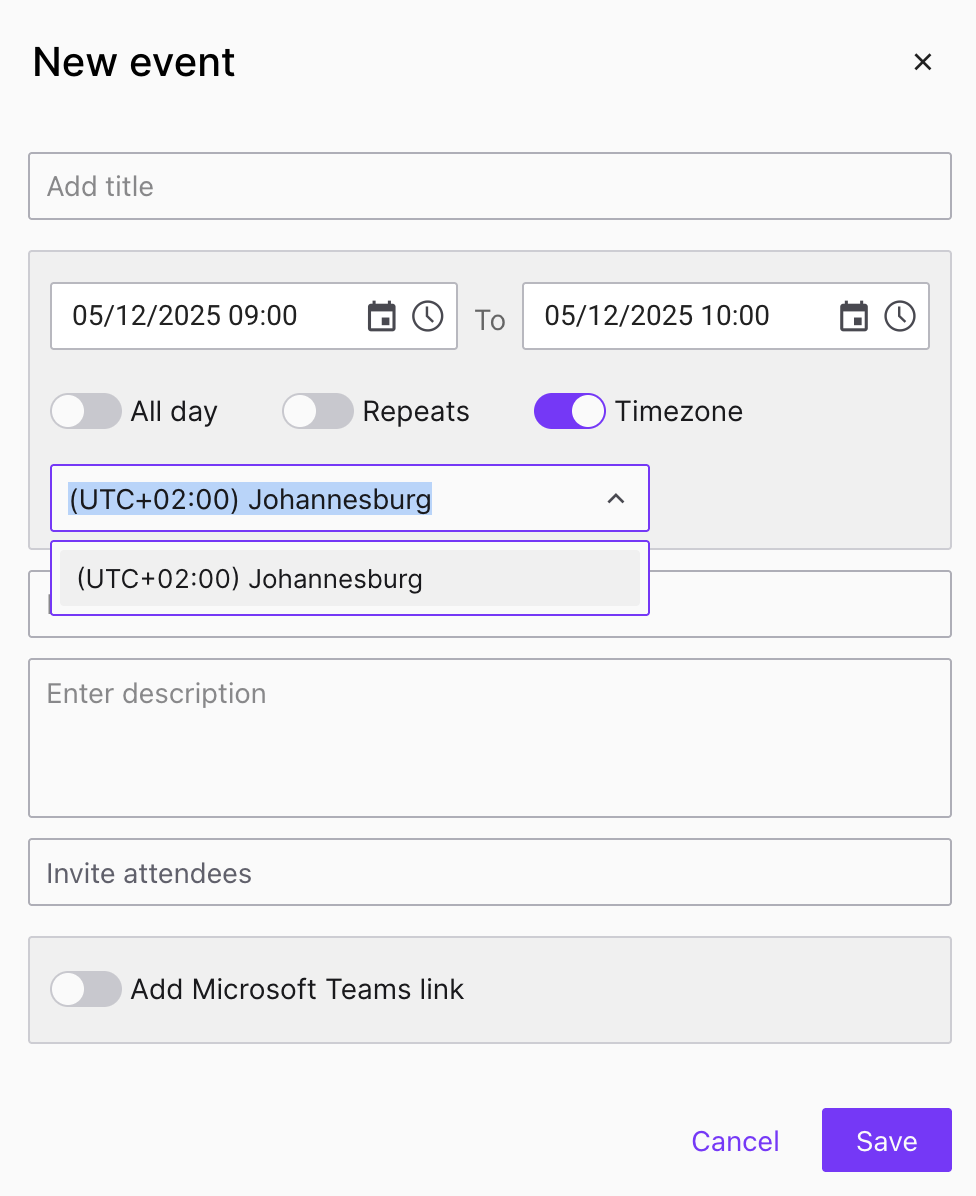This screenshot has width=976, height=1196.
Task: Open the end date calendar picker
Action: pos(854,316)
